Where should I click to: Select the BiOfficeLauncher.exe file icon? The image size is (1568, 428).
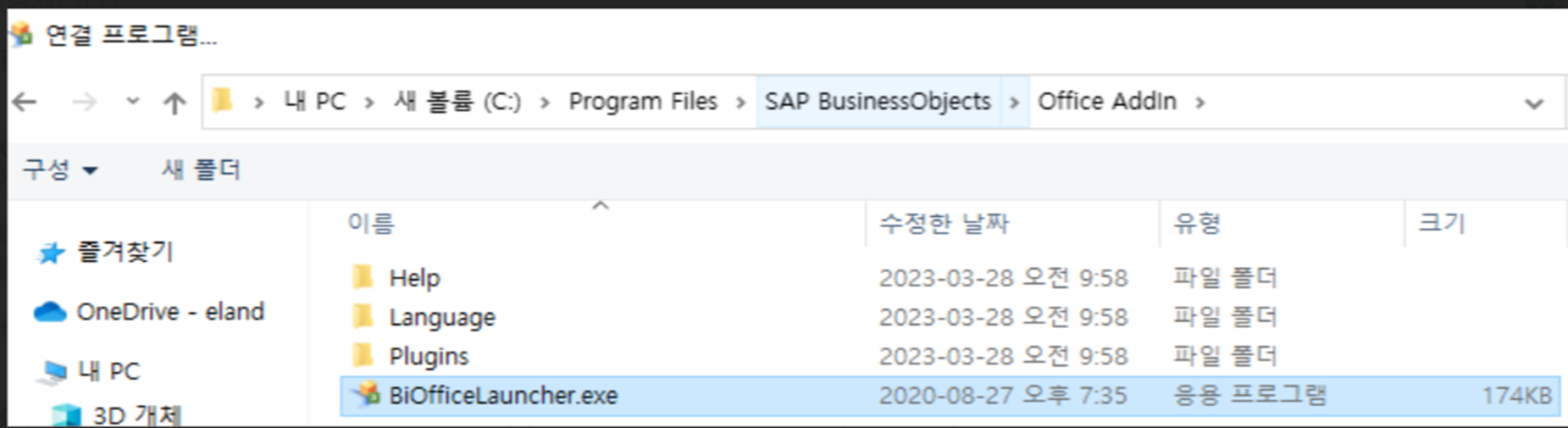(368, 394)
